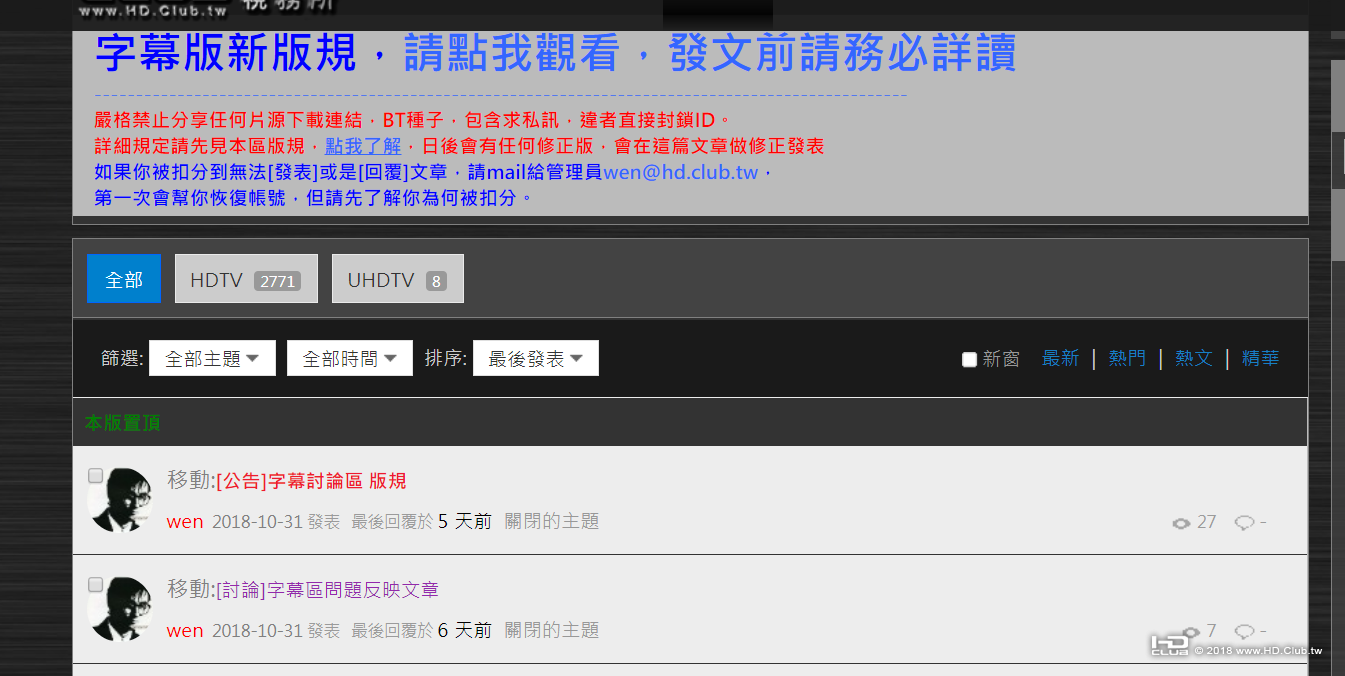Select the checkbox beside the 版規 sticky thread

point(95,475)
